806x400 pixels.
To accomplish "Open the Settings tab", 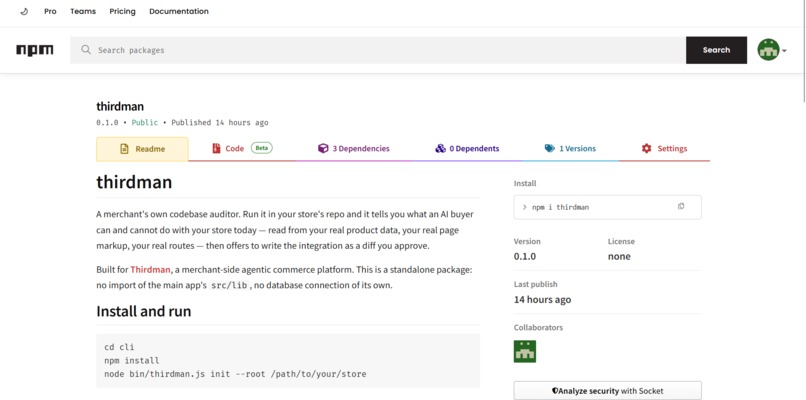I will click(x=664, y=149).
